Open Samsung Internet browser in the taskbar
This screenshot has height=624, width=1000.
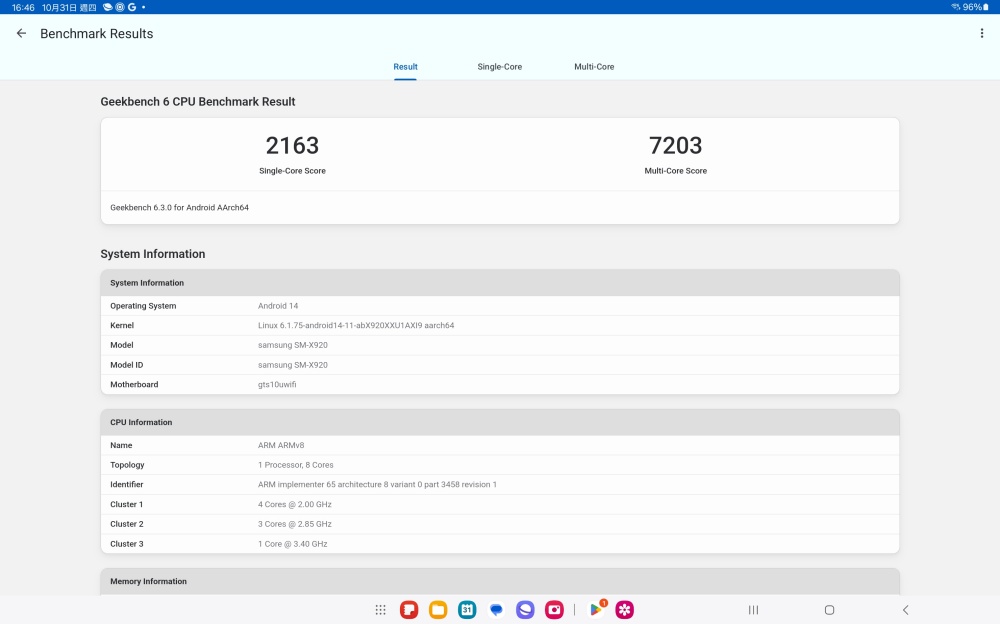pos(525,610)
